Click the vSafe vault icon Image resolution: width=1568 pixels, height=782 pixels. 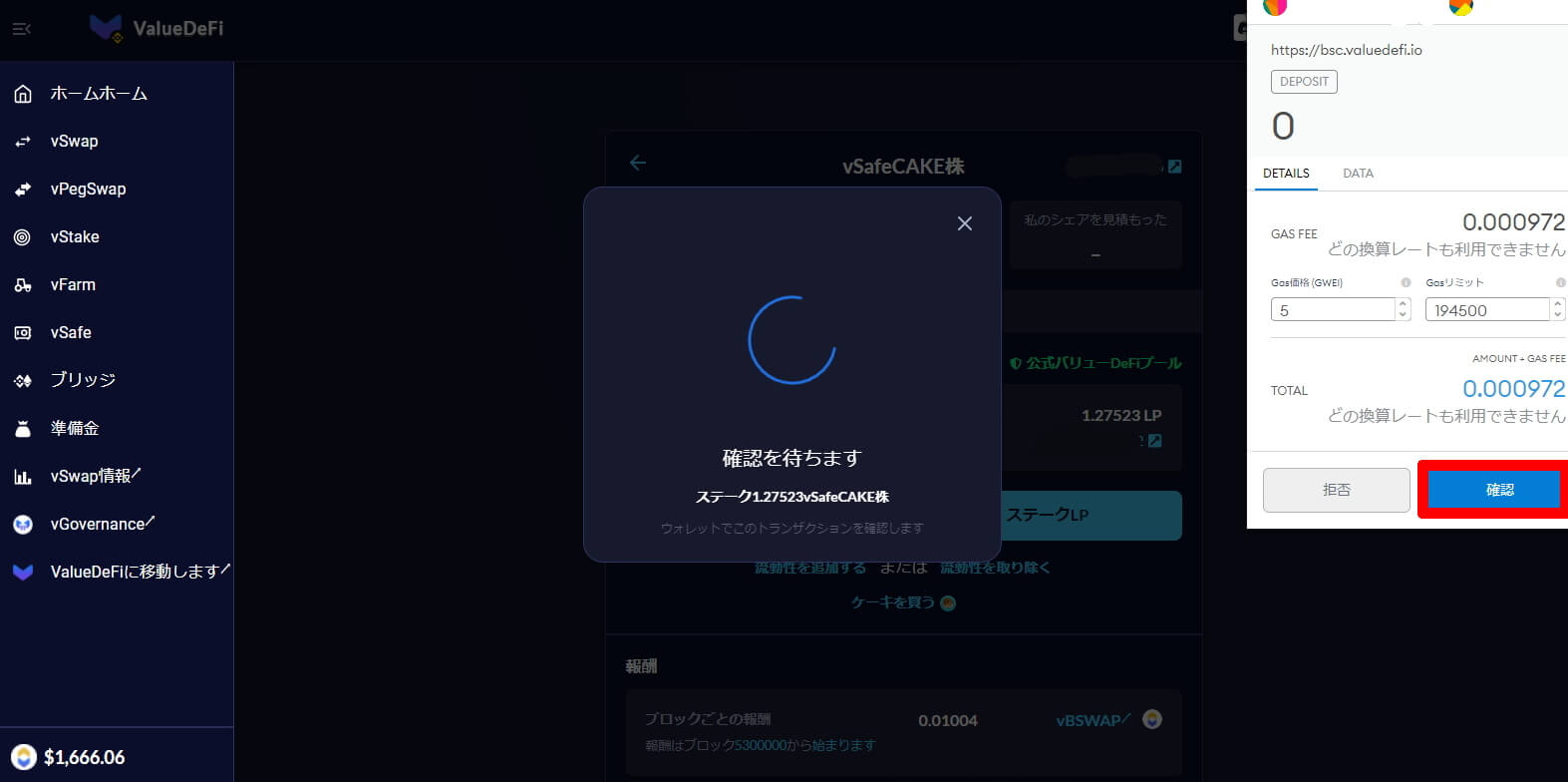pyautogui.click(x=23, y=333)
